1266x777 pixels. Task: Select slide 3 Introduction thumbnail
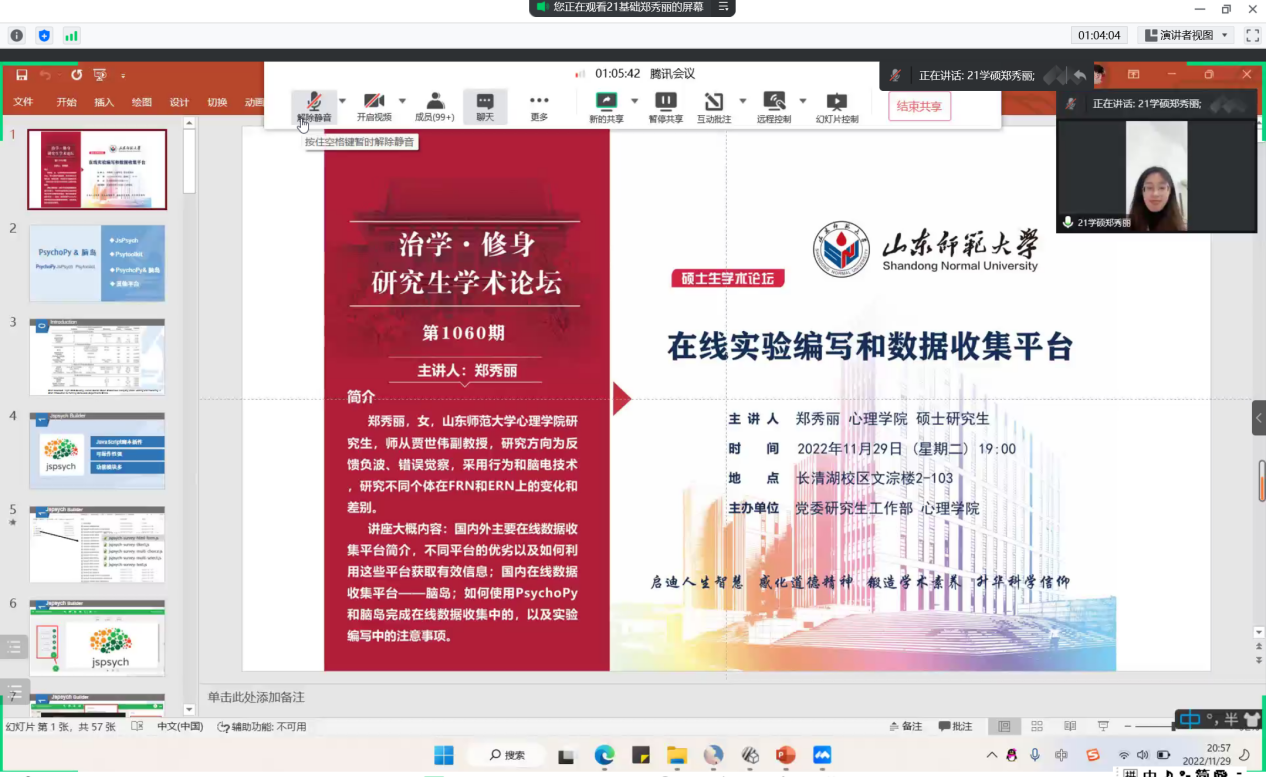[97, 357]
